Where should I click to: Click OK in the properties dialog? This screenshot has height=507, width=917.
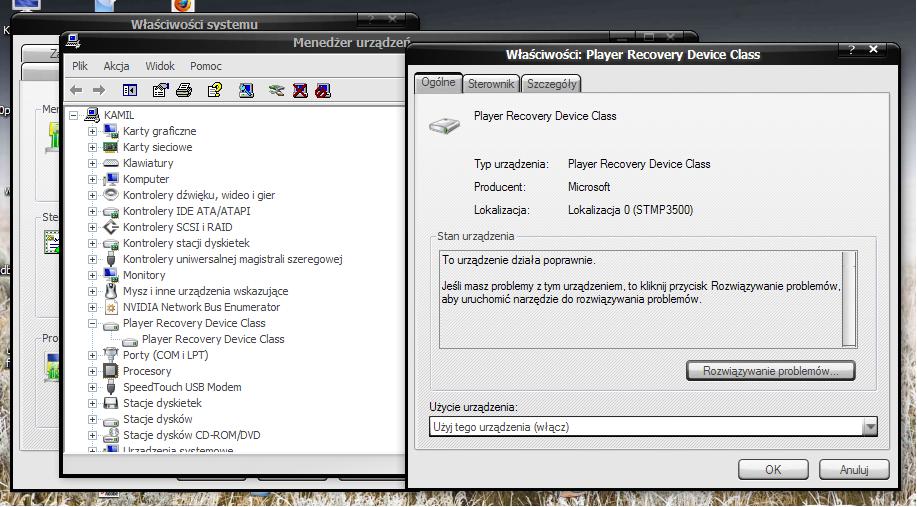click(x=773, y=470)
